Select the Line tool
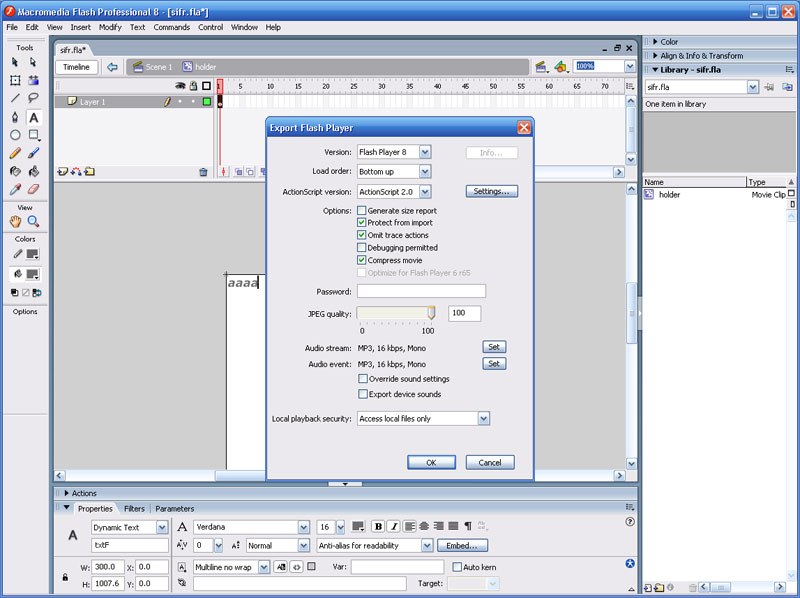 tap(15, 98)
